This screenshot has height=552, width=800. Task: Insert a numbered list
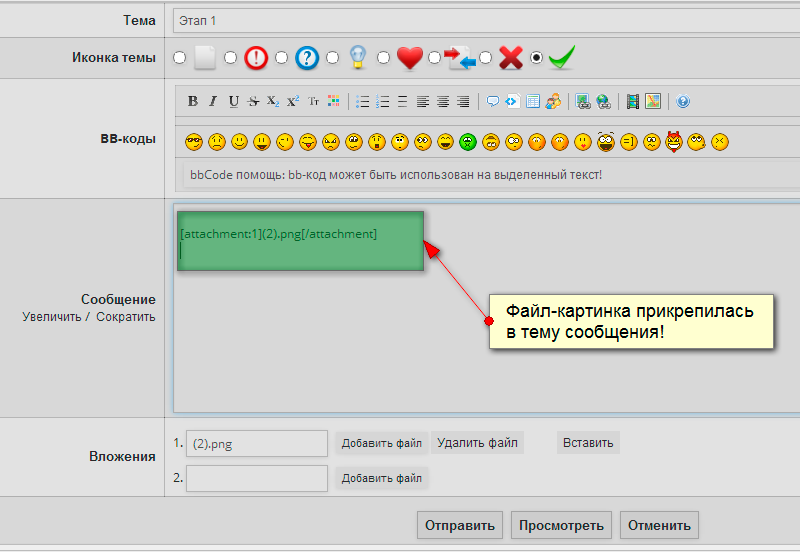pos(382,101)
